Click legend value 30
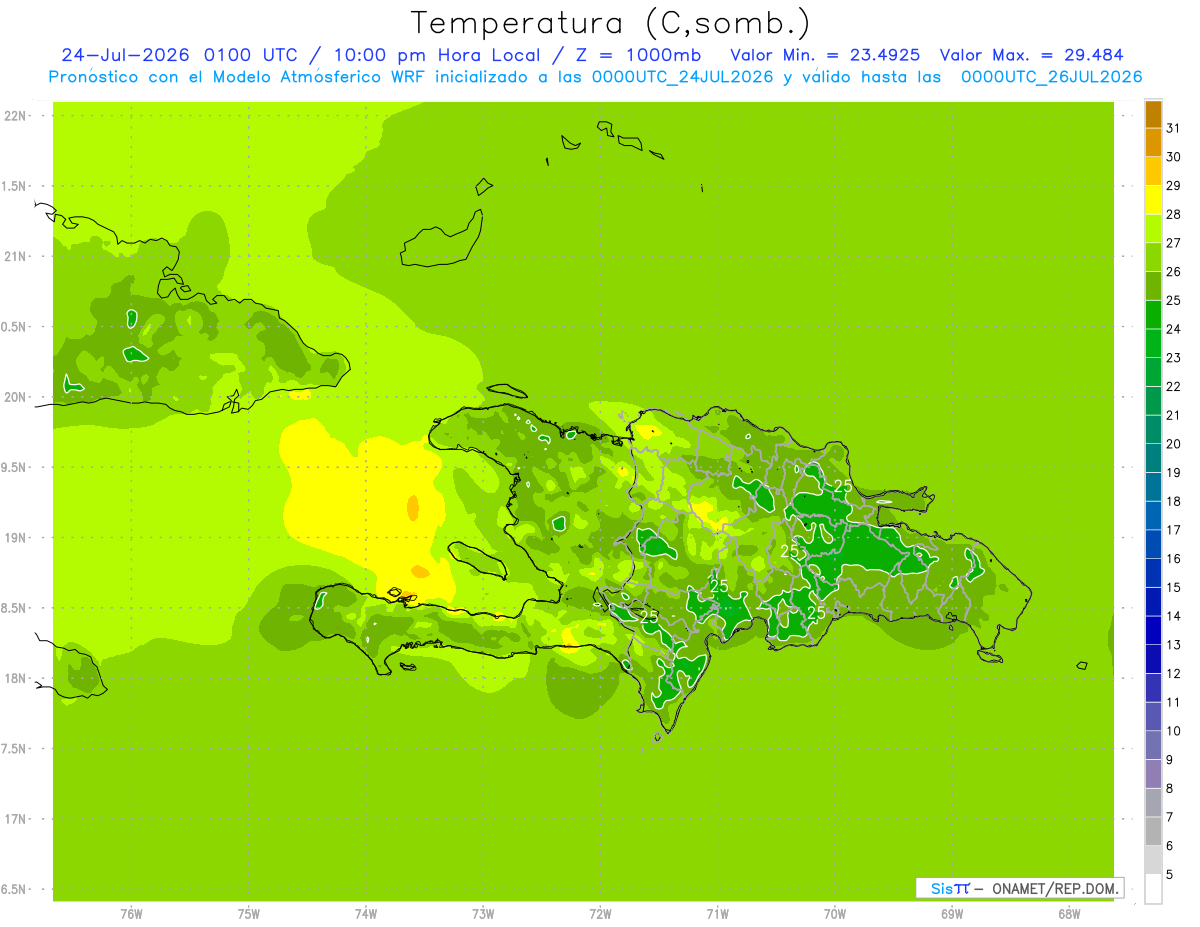This screenshot has width=1200, height=927. click(1173, 157)
